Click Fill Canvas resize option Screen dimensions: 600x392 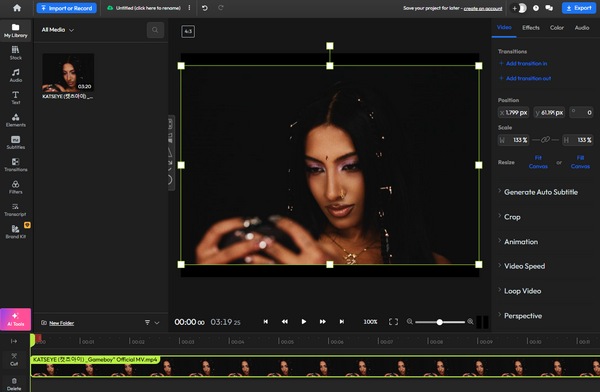[580, 162]
